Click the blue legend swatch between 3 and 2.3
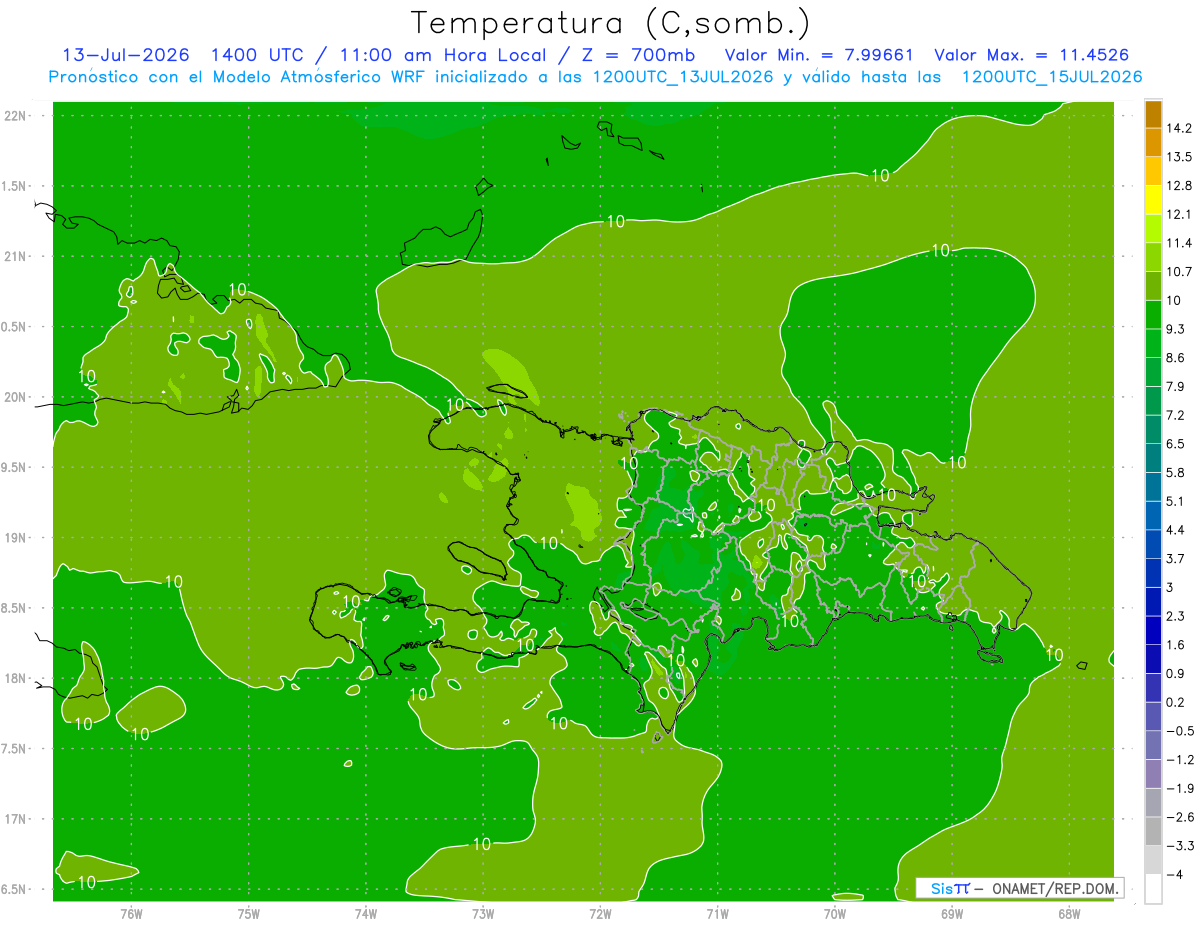Screen dimensions: 1200x927 [1153, 601]
